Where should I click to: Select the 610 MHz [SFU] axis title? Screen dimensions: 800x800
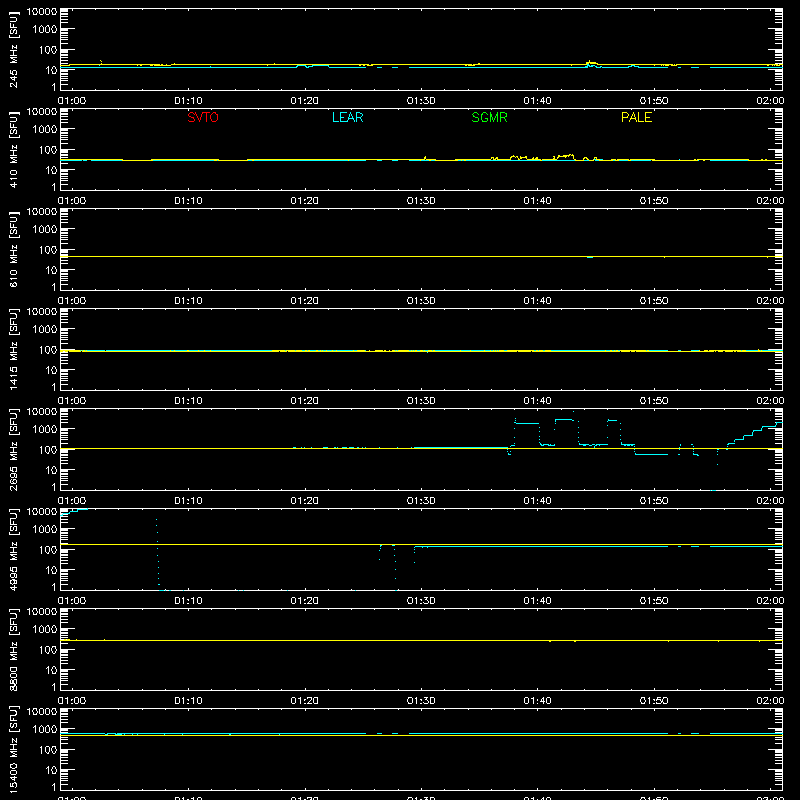click(x=13, y=249)
